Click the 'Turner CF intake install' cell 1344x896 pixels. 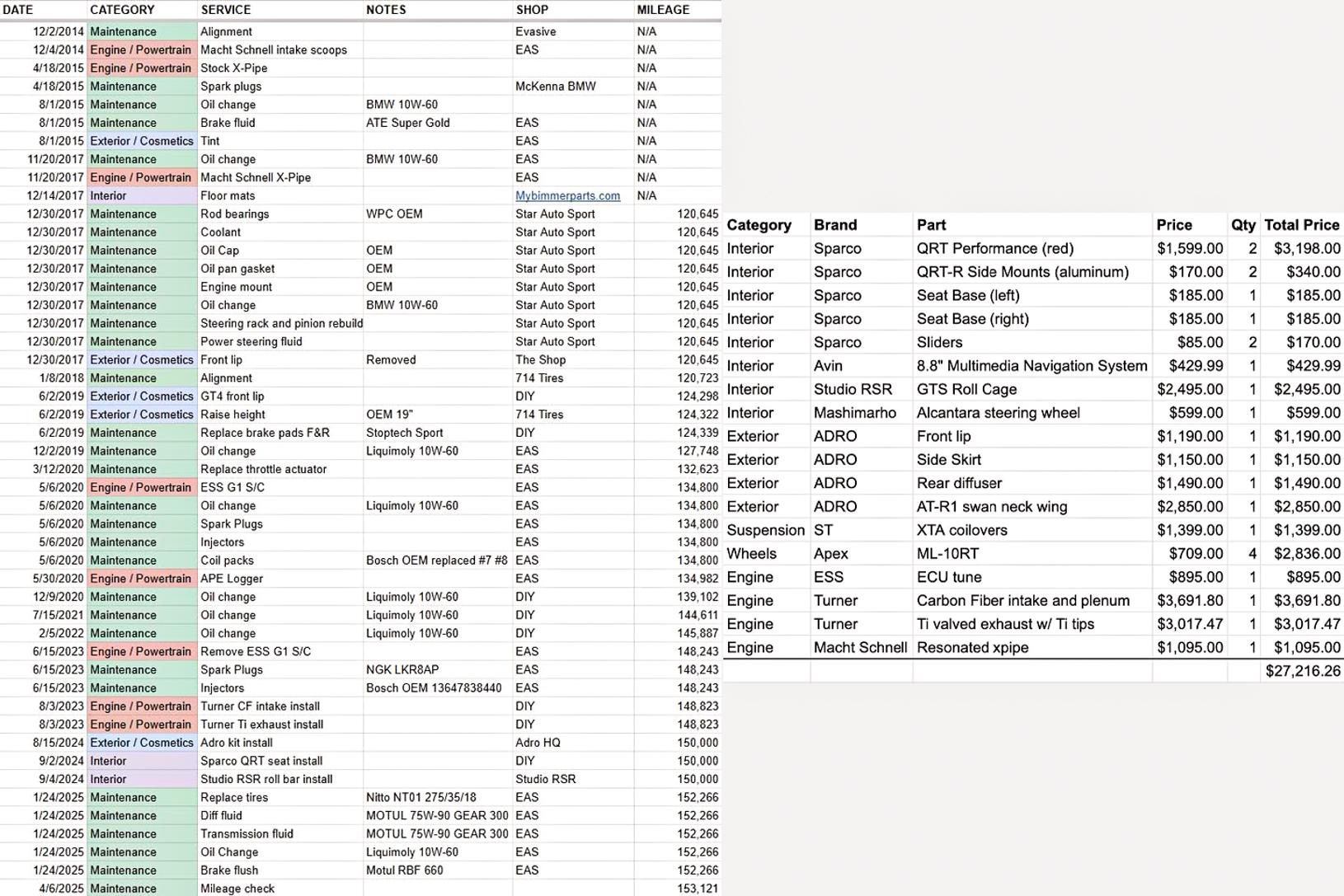pos(280,706)
